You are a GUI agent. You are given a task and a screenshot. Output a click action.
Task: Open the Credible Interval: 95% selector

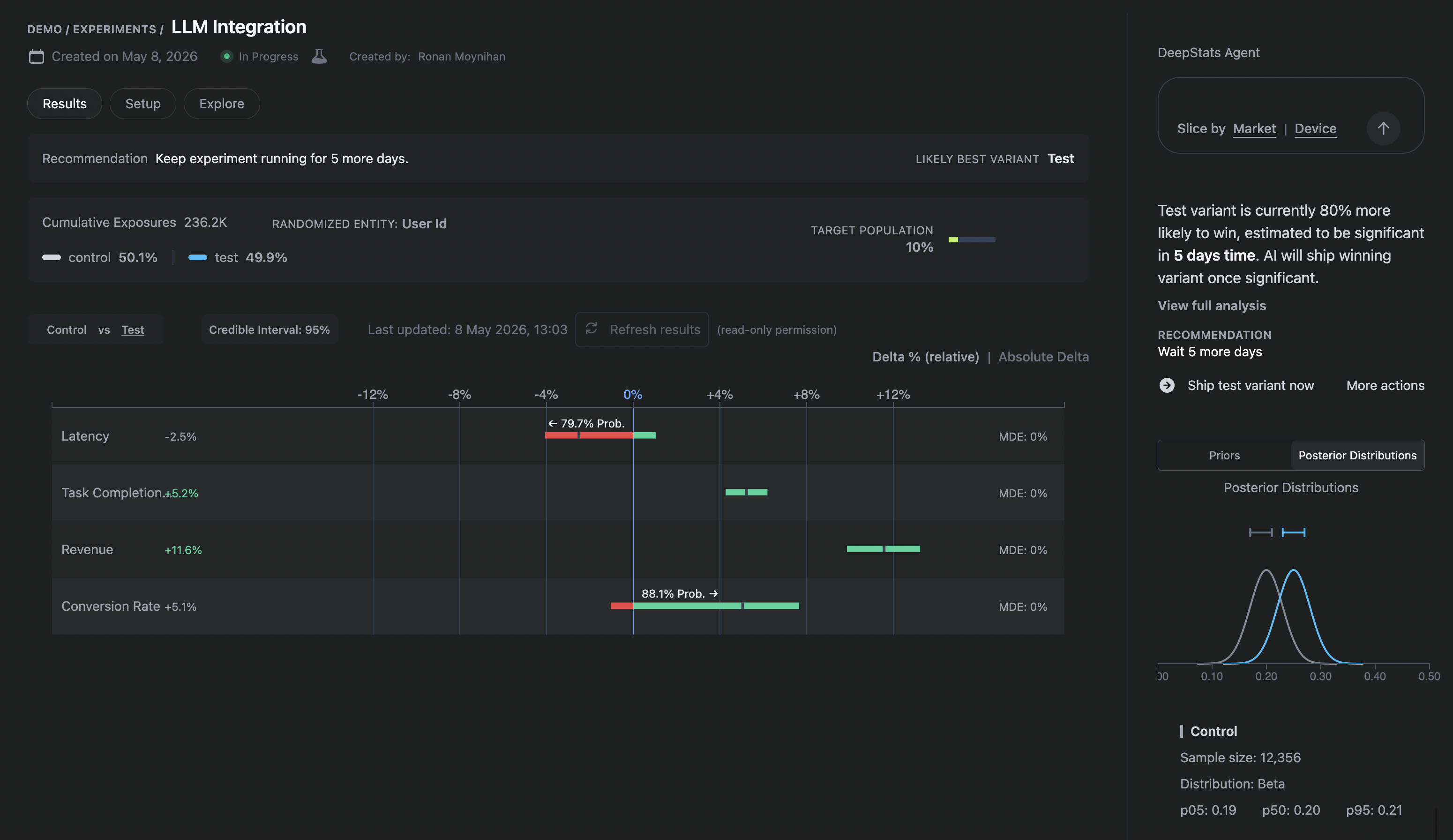(269, 330)
